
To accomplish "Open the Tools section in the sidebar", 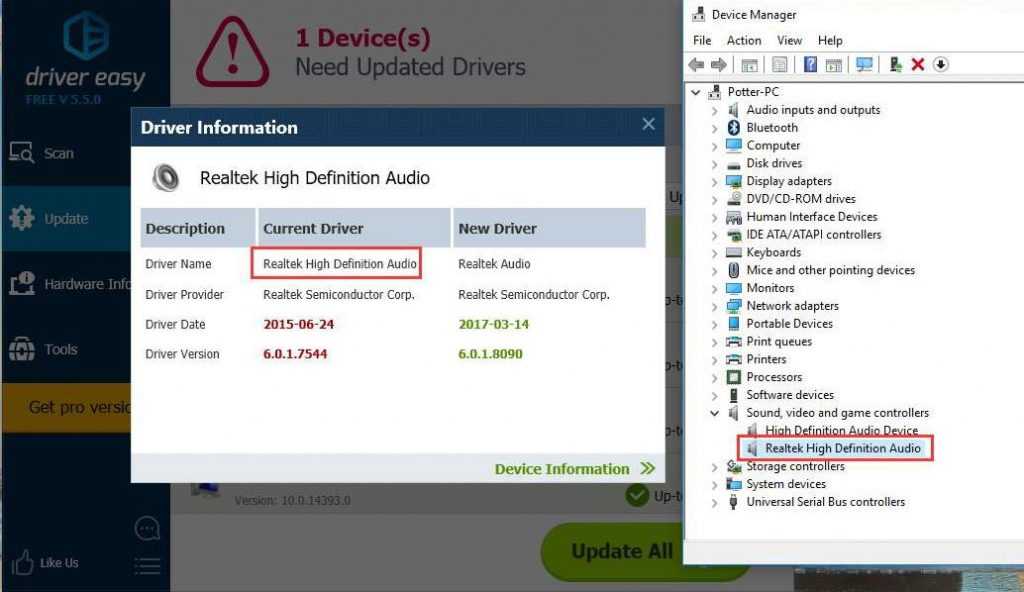I will tap(22, 350).
